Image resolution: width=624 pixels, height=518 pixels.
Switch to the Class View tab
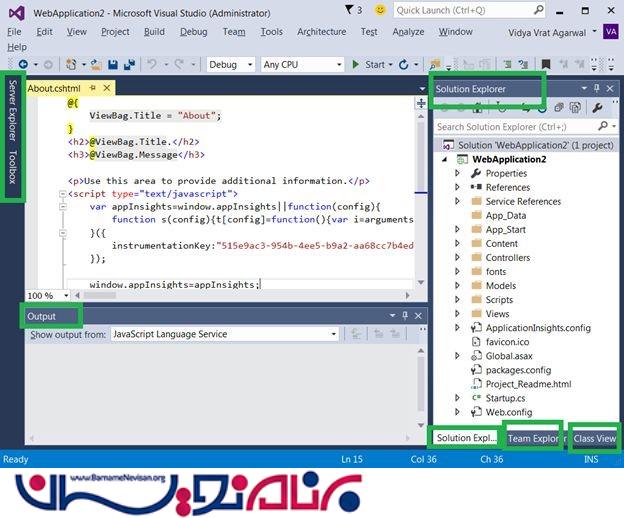(x=594, y=438)
